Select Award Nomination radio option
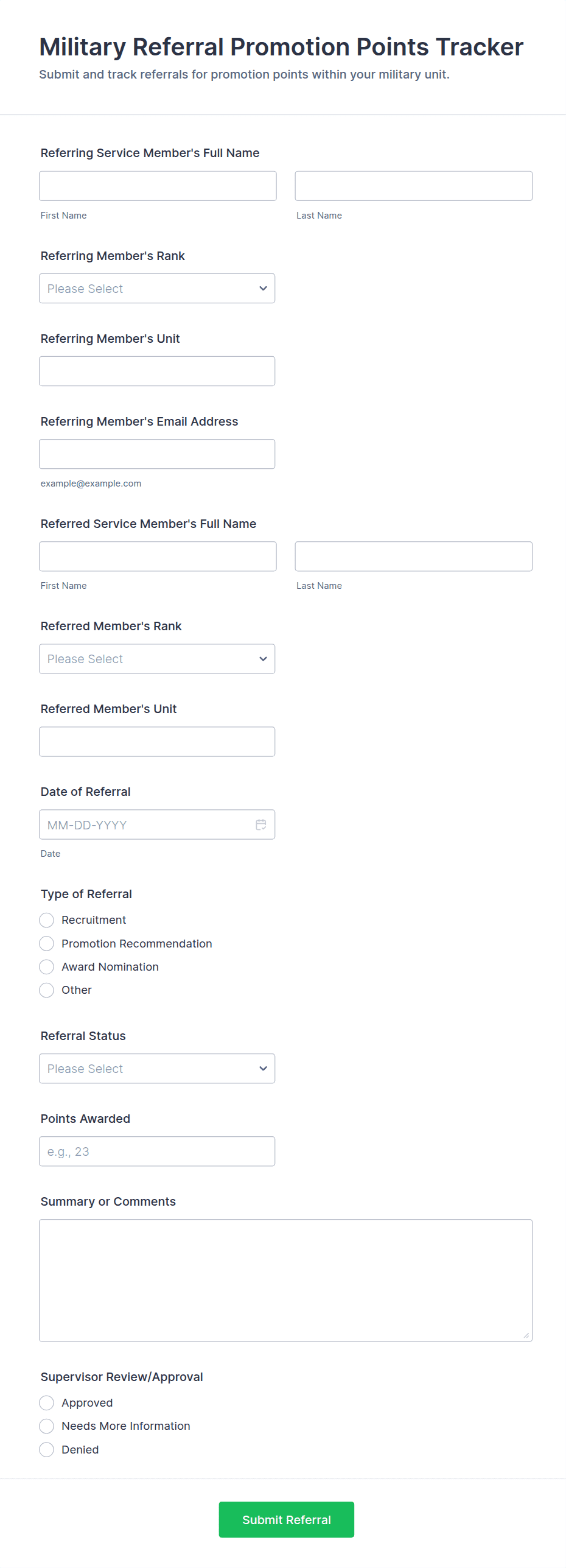 47,967
